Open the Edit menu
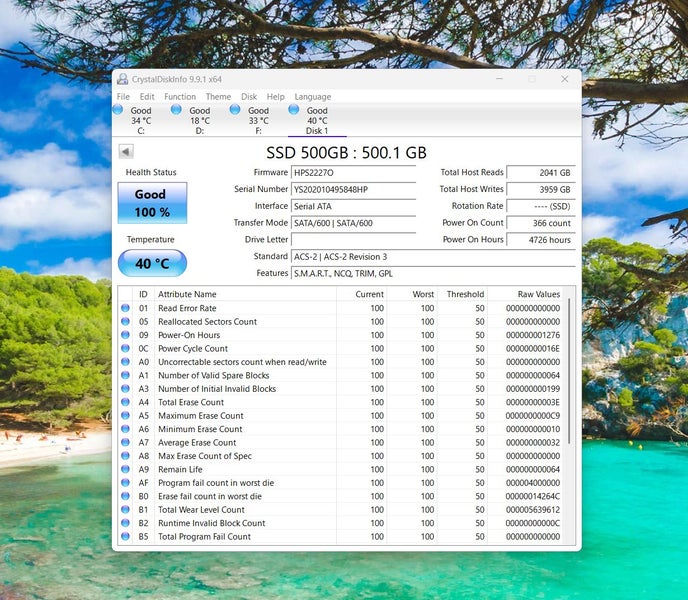Viewport: 688px width, 600px height. 147,97
